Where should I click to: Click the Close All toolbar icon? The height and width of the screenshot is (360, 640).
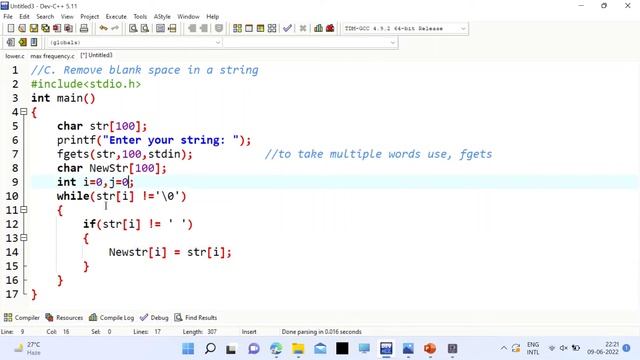click(x=69, y=28)
